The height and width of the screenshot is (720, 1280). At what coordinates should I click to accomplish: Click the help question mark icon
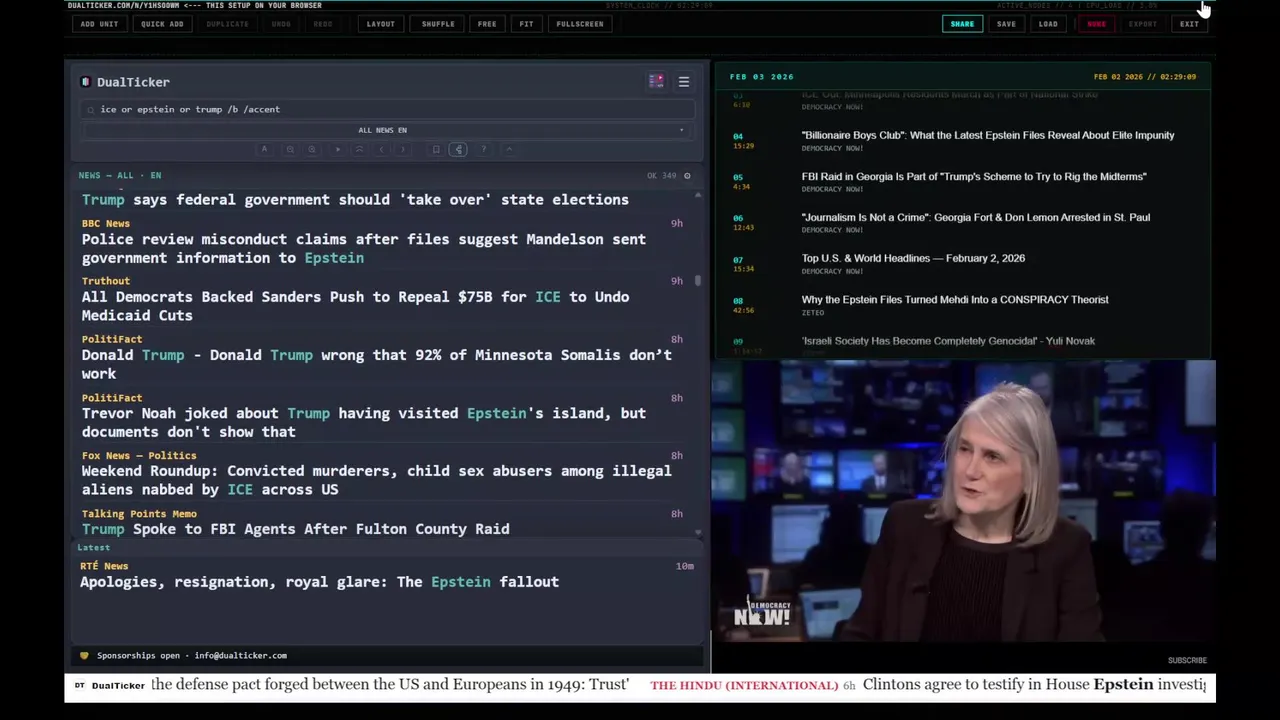pyautogui.click(x=484, y=150)
